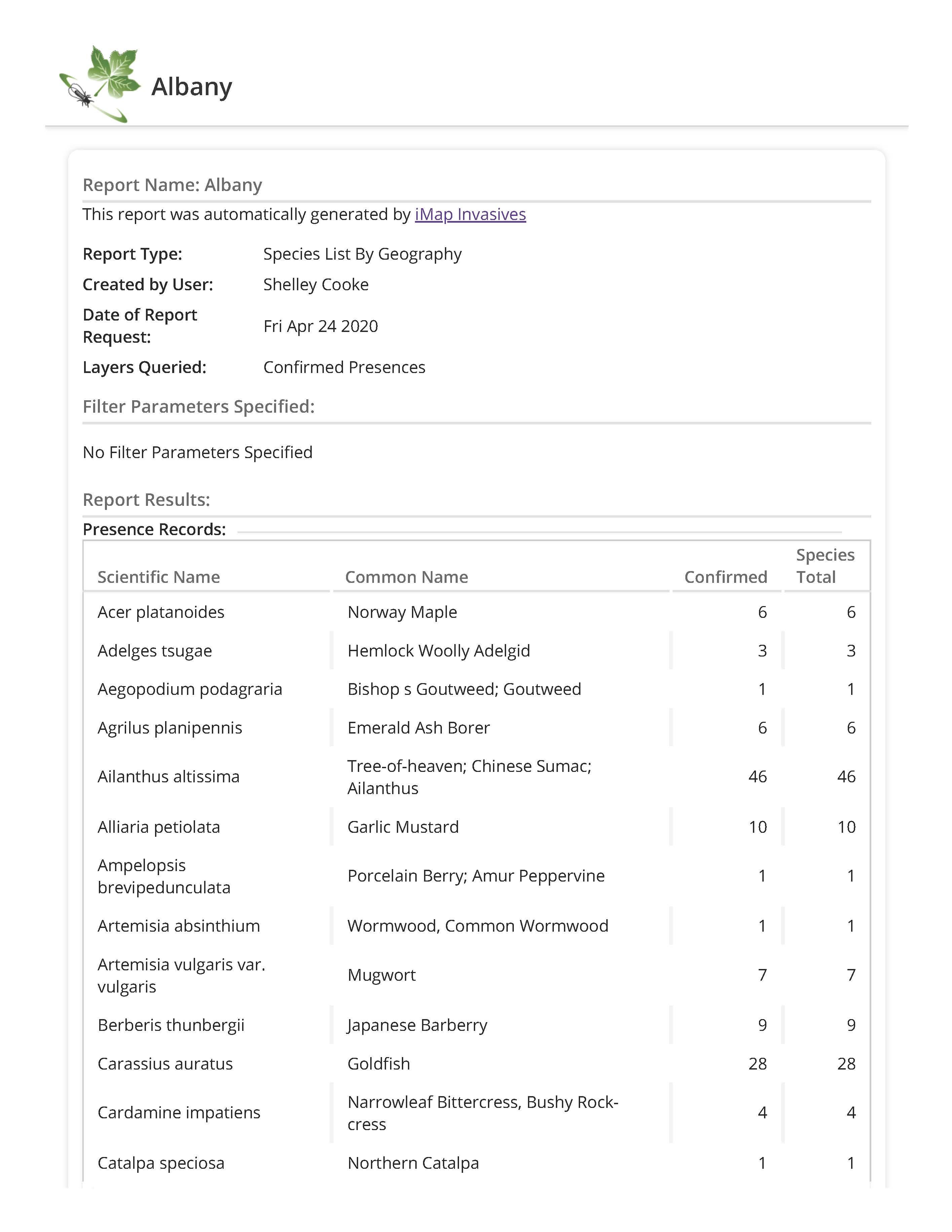Image resolution: width=952 pixels, height=1232 pixels.
Task: Select the Mugwort common name cell
Action: (x=381, y=975)
